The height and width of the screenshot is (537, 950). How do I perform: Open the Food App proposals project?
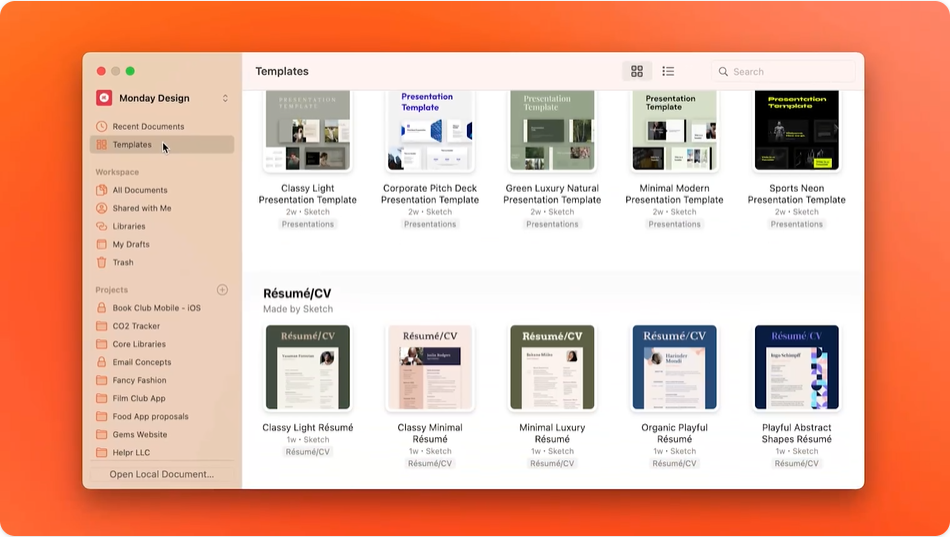pos(162,417)
